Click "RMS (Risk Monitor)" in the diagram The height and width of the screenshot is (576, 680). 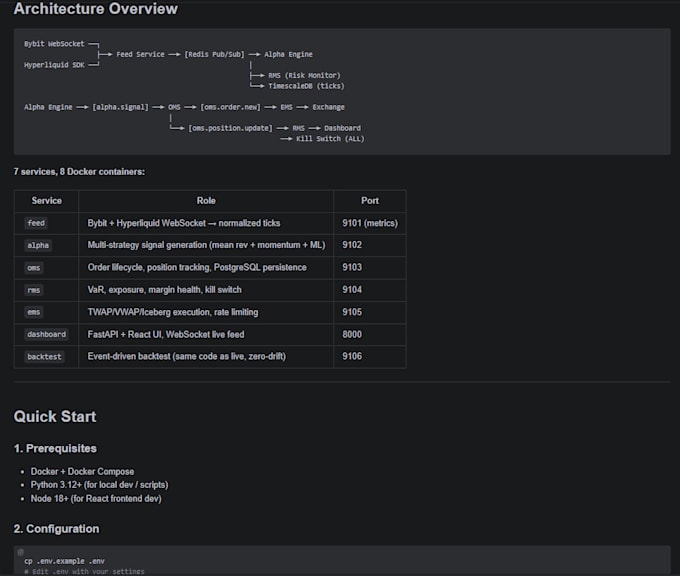point(304,75)
